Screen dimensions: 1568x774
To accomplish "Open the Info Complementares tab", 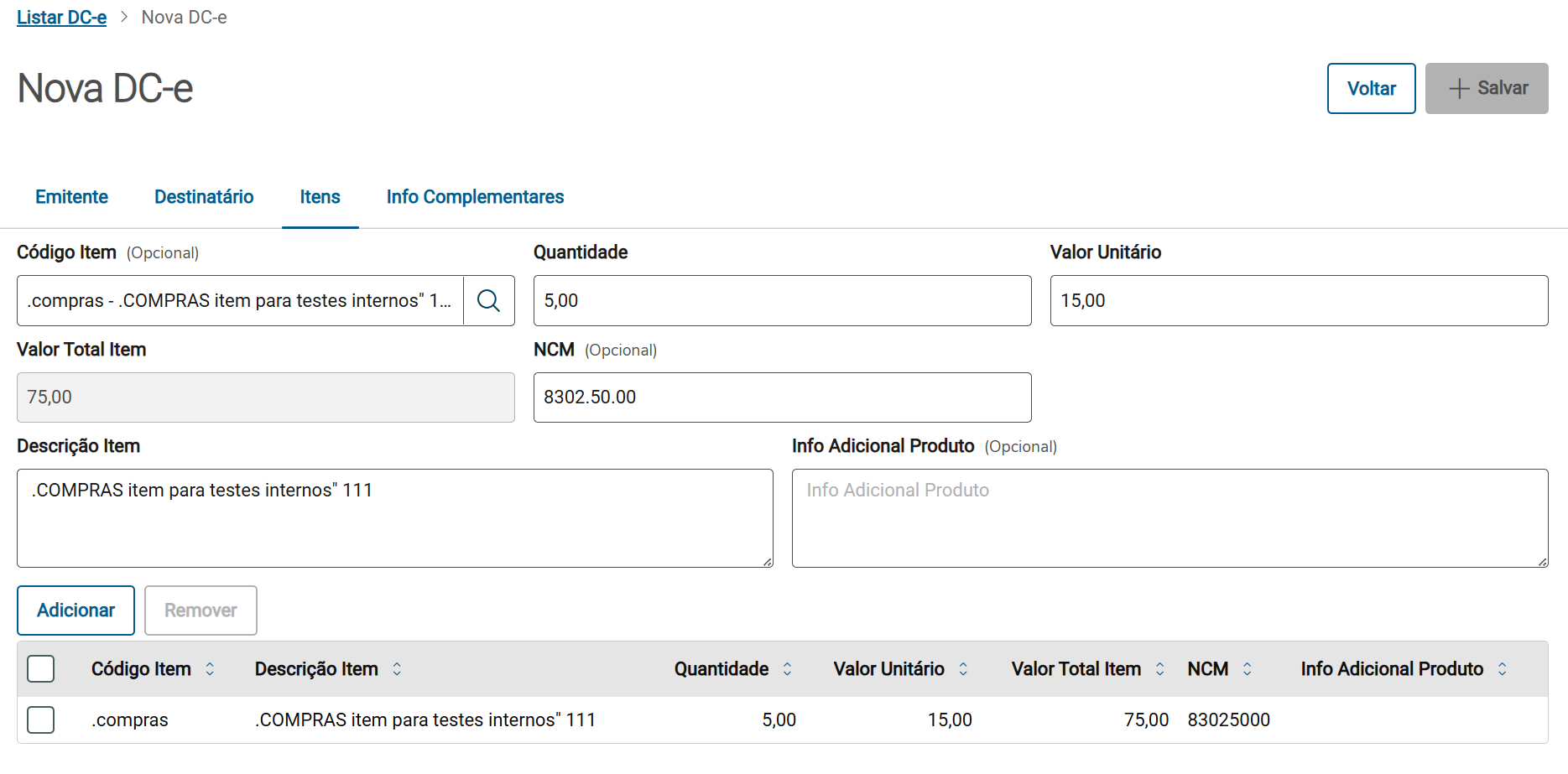I will pos(475,197).
